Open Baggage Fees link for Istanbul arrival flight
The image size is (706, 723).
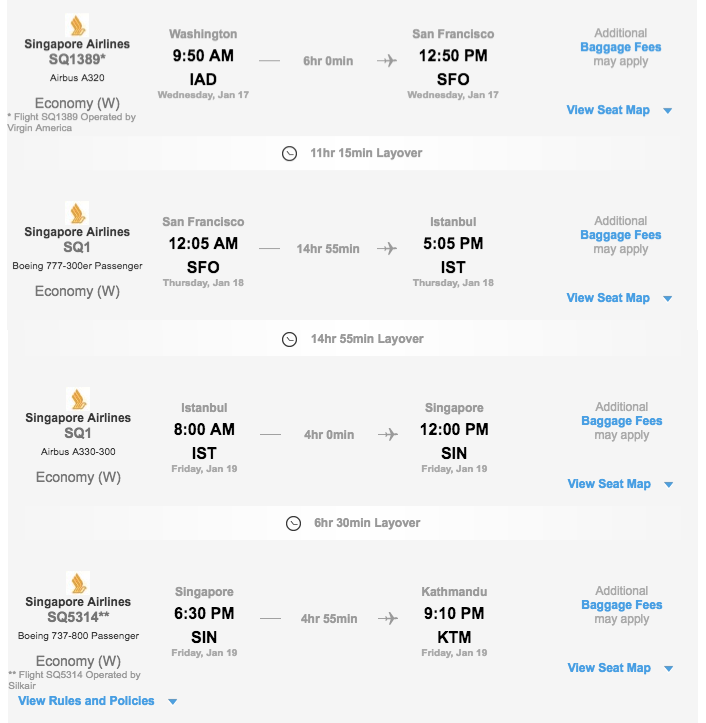621,235
